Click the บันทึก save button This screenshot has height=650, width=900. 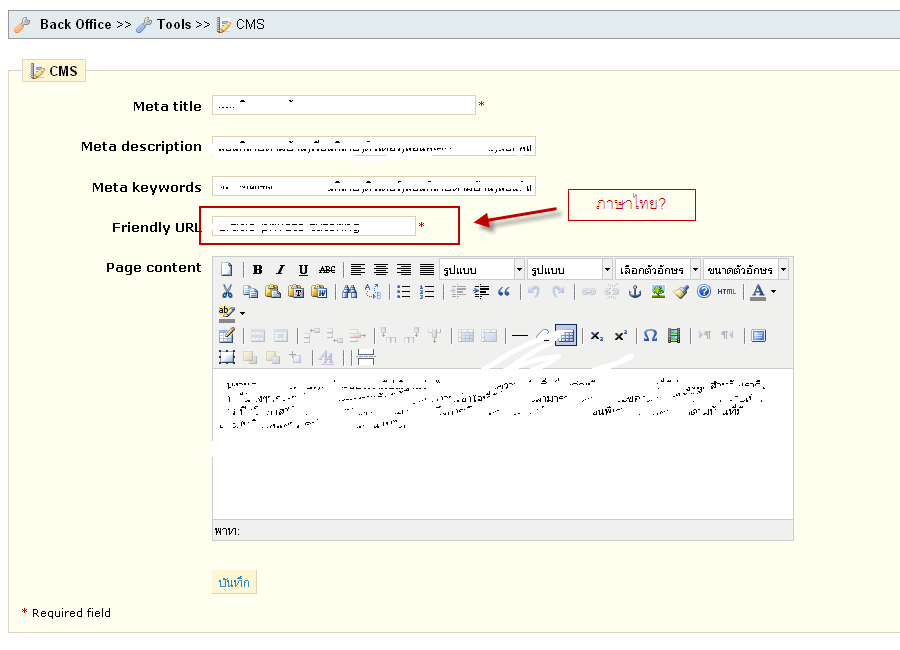click(234, 582)
